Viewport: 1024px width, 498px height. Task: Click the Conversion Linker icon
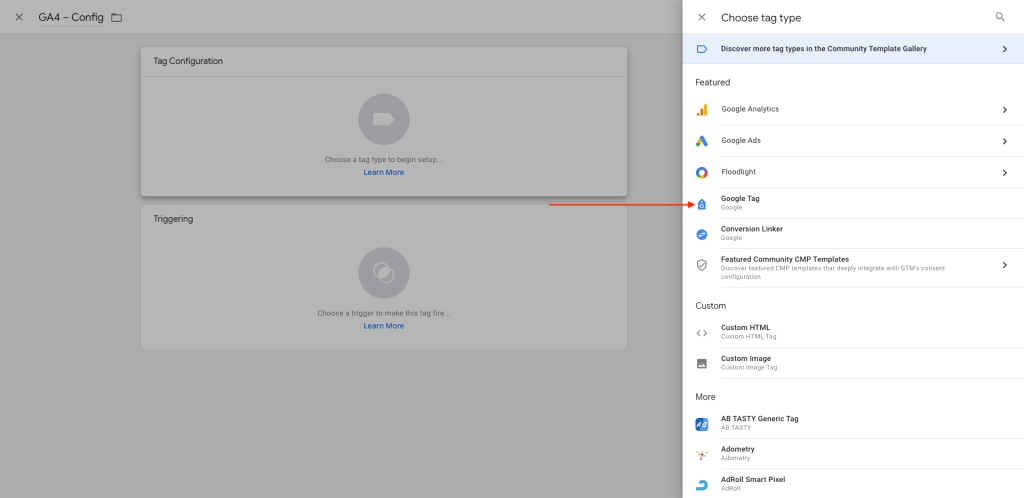coord(702,234)
